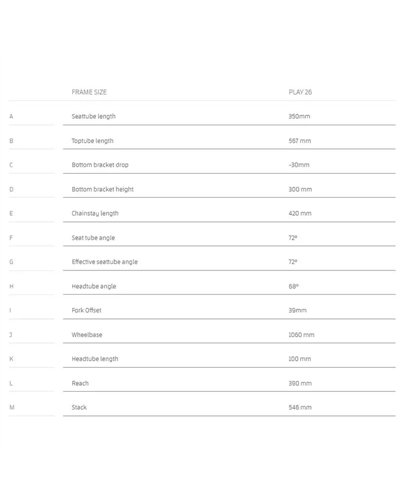
Task: Click the Chainstay length row label
Action: (95, 213)
